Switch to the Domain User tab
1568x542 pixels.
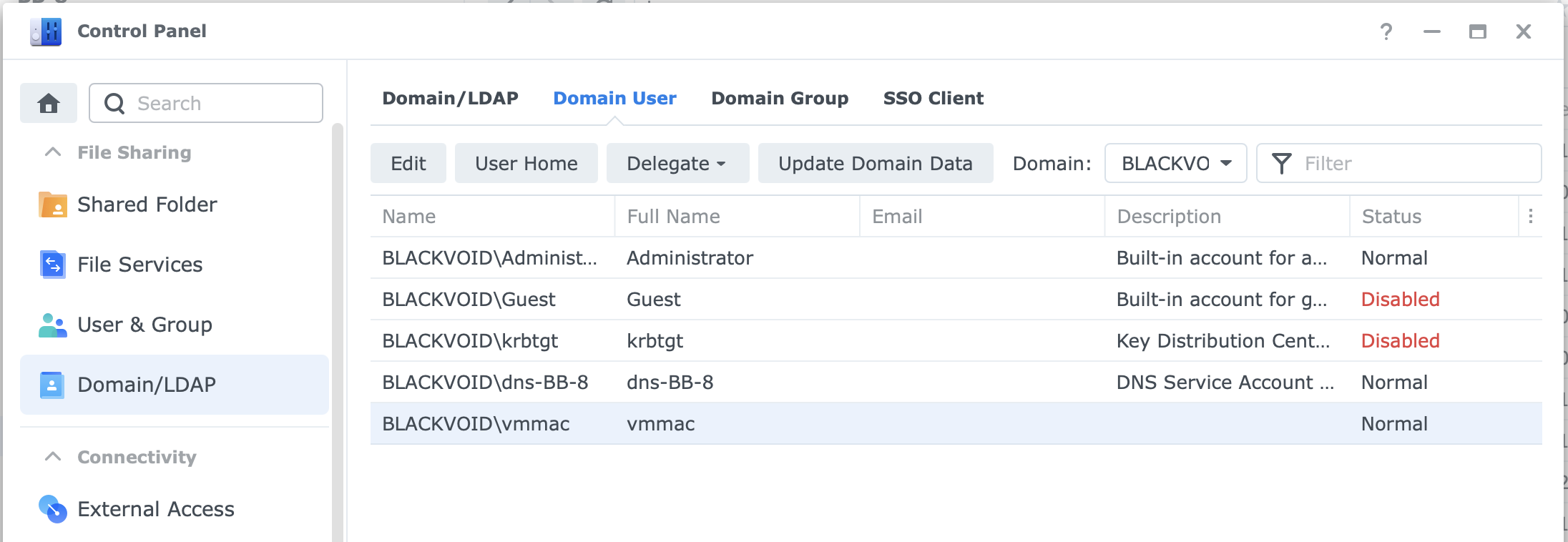[x=614, y=98]
